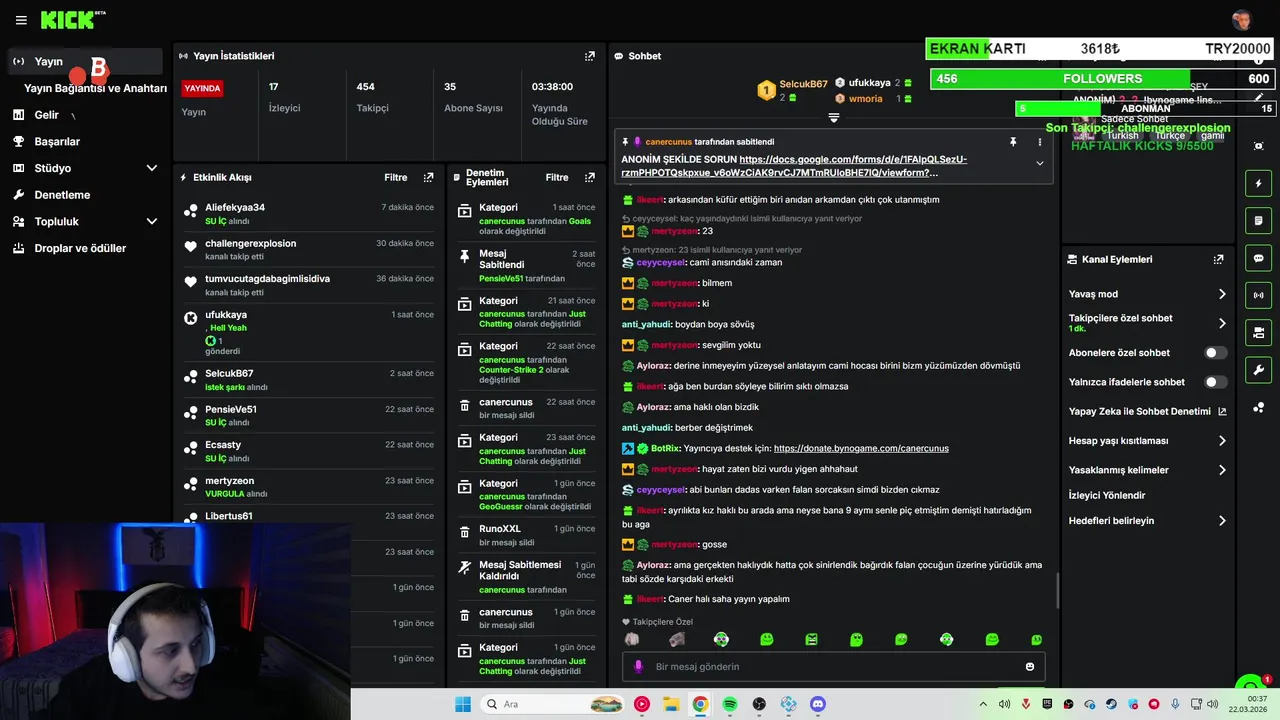Open the hamburger menu beside the Kick logo
This screenshot has width=1280, height=720.
(21, 20)
